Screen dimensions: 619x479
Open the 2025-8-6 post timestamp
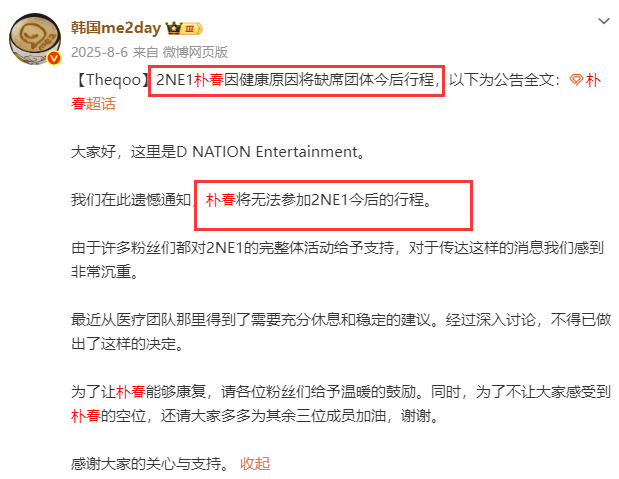point(99,52)
